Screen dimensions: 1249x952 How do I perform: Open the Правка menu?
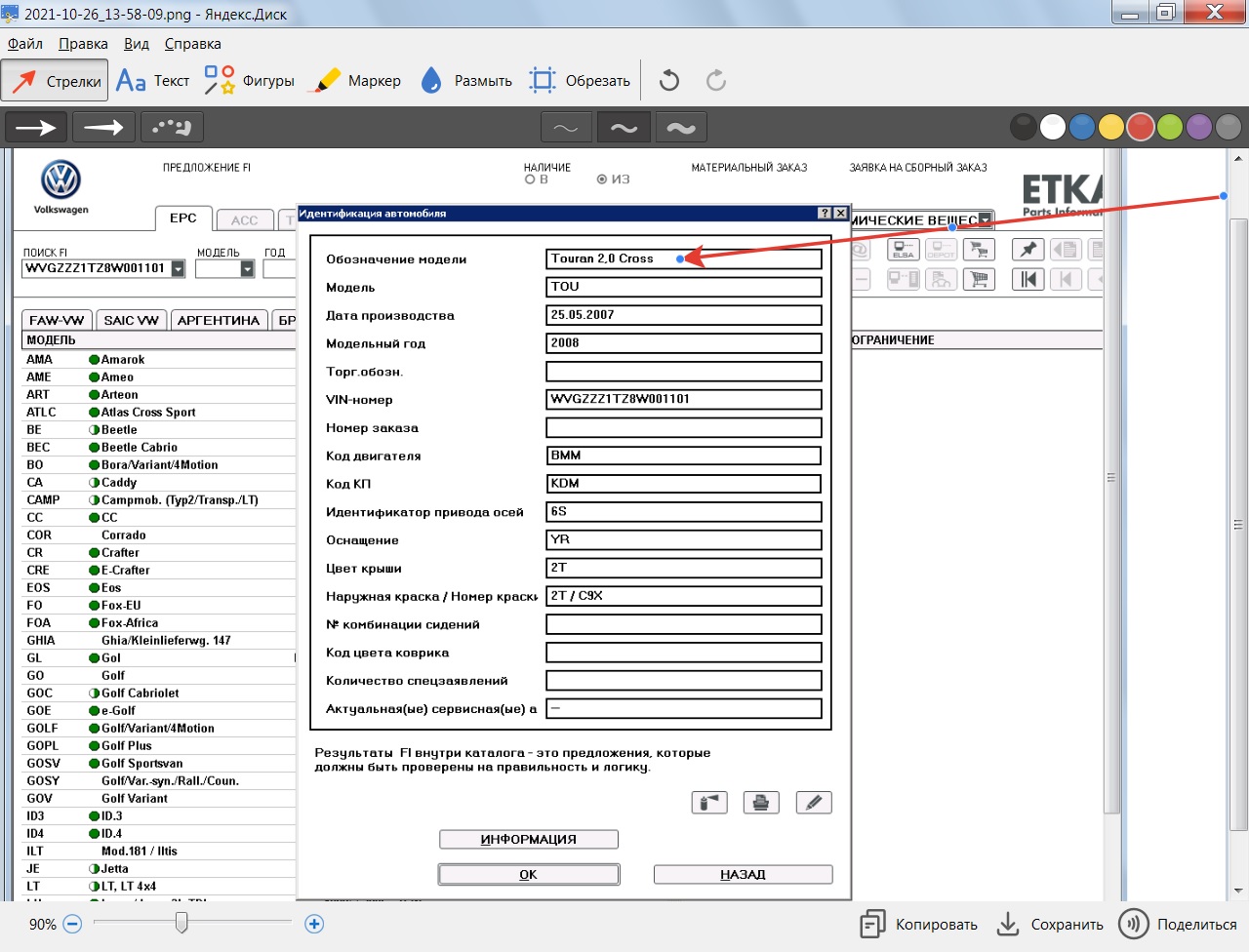[x=83, y=44]
